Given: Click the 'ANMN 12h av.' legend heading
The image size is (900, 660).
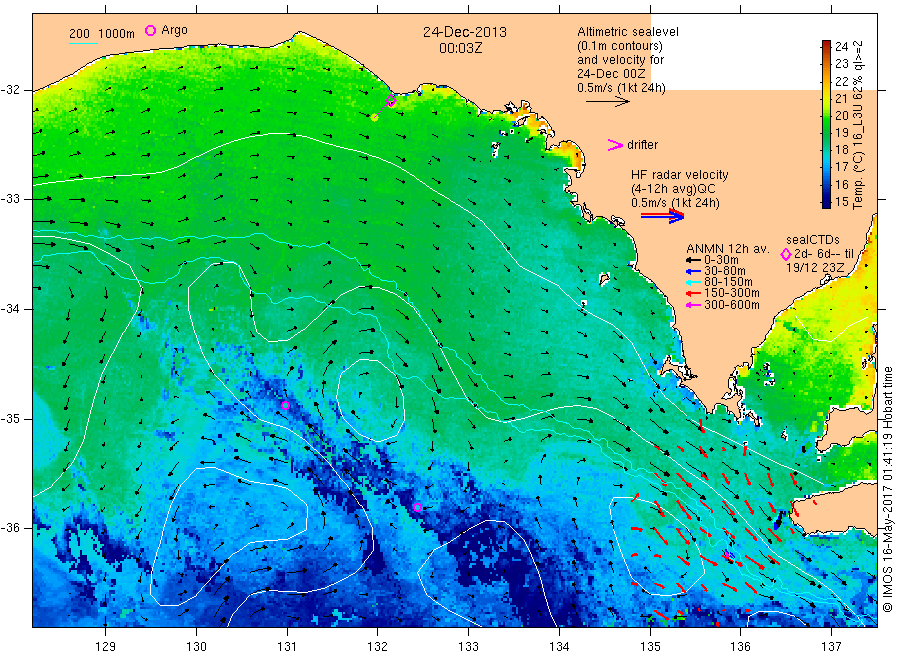Looking at the screenshot, I should (x=728, y=249).
